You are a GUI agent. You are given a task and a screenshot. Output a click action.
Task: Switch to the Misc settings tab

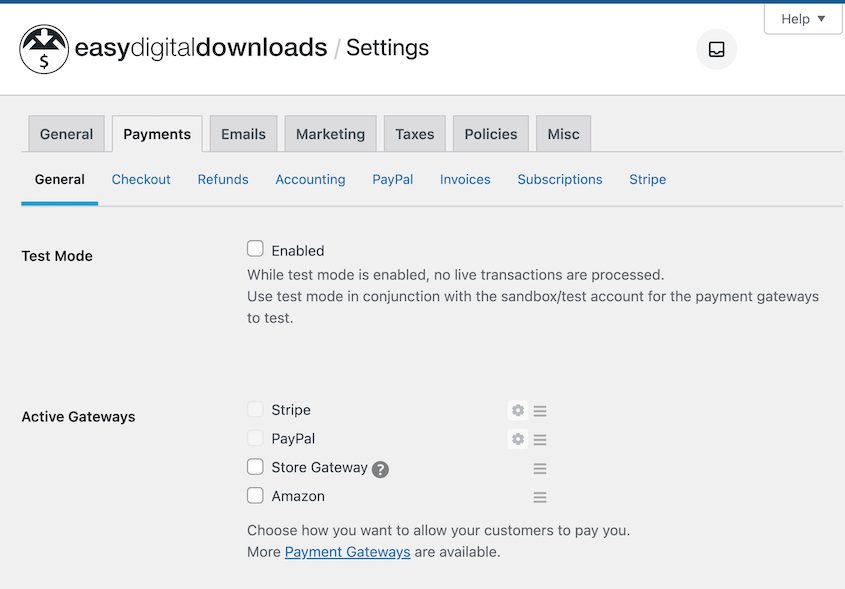(563, 134)
